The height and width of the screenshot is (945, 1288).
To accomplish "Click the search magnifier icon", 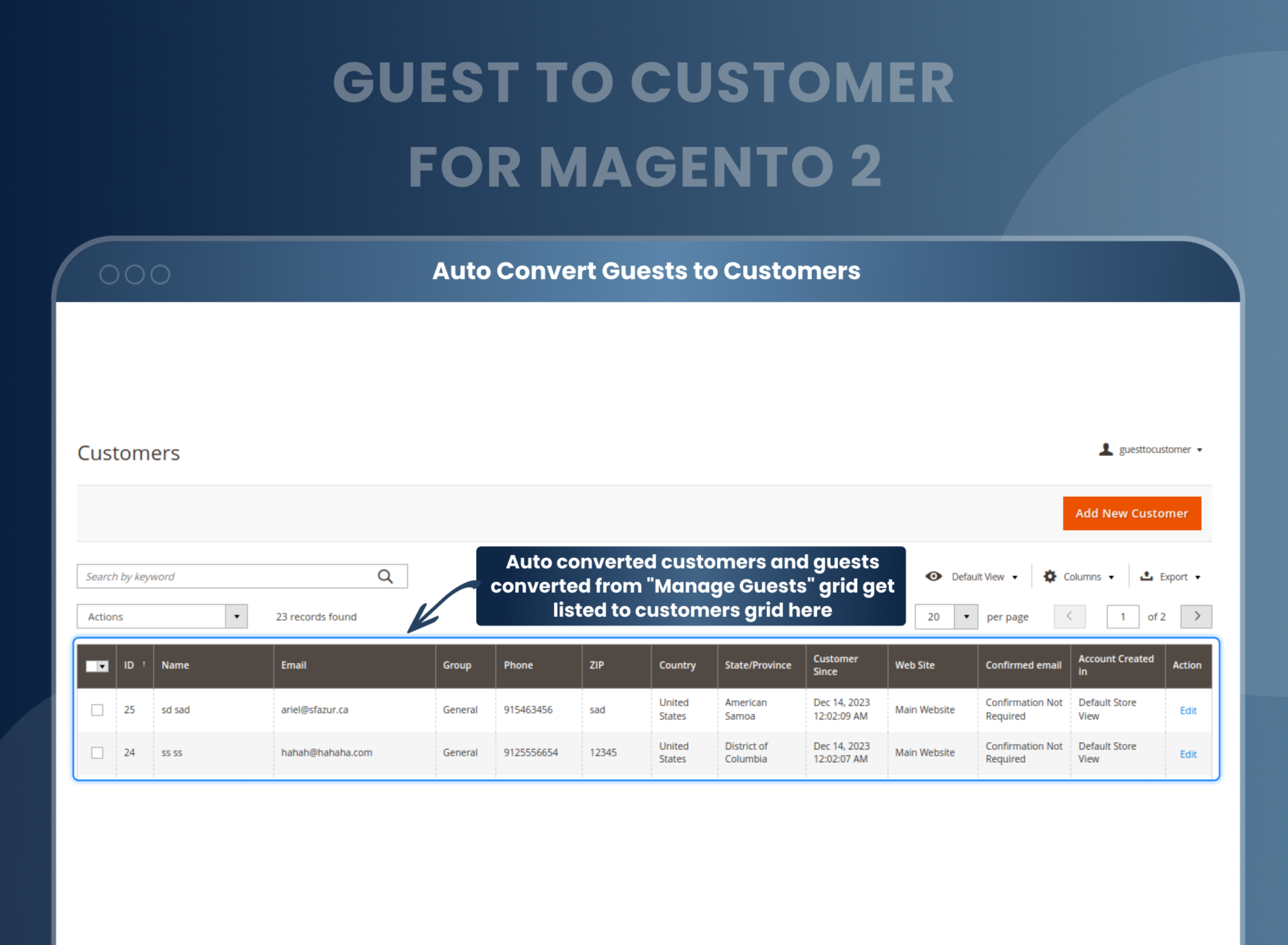I will pos(385,577).
